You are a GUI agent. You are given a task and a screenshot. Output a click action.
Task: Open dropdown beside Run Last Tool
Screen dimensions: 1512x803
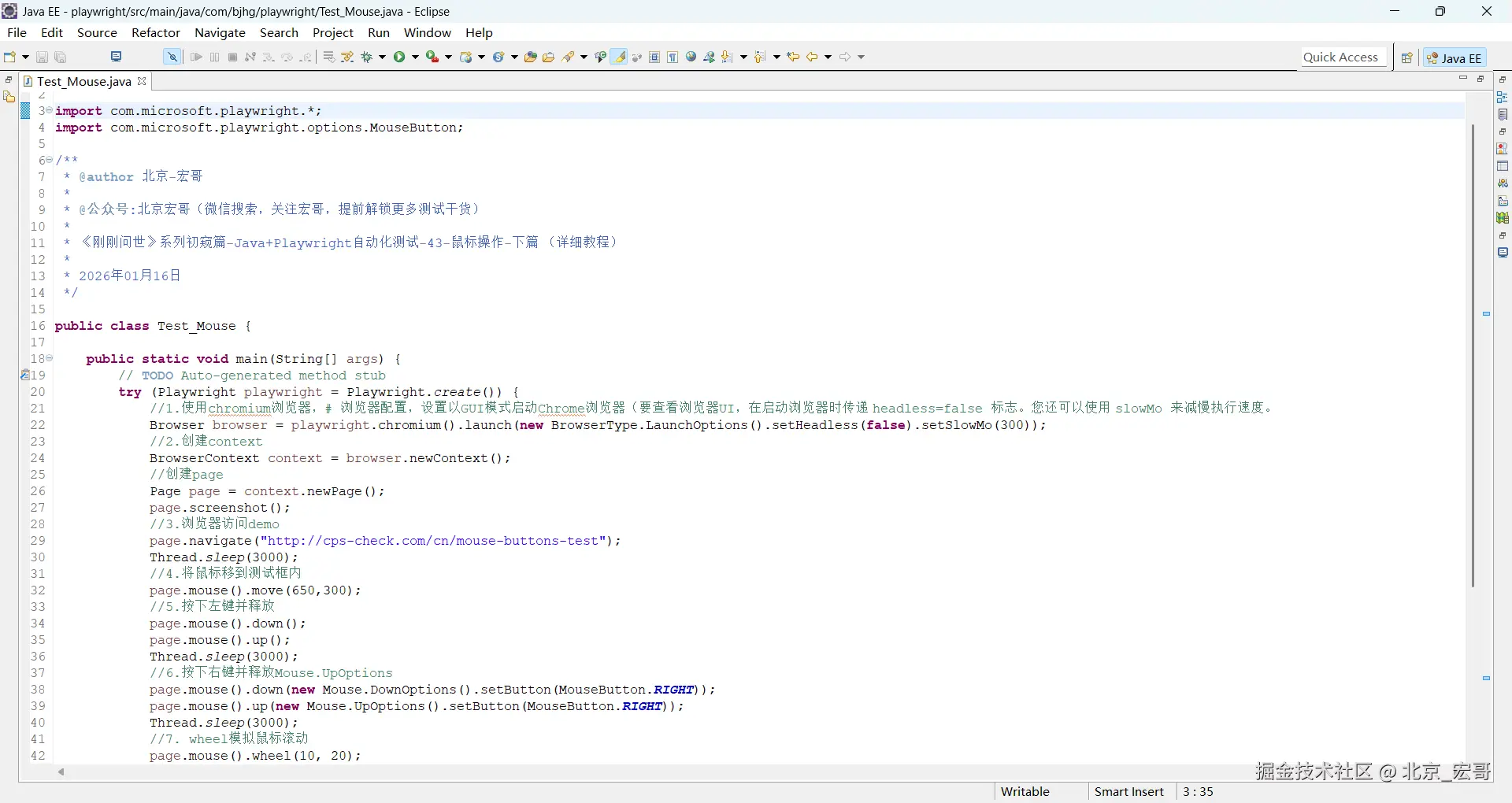449,57
